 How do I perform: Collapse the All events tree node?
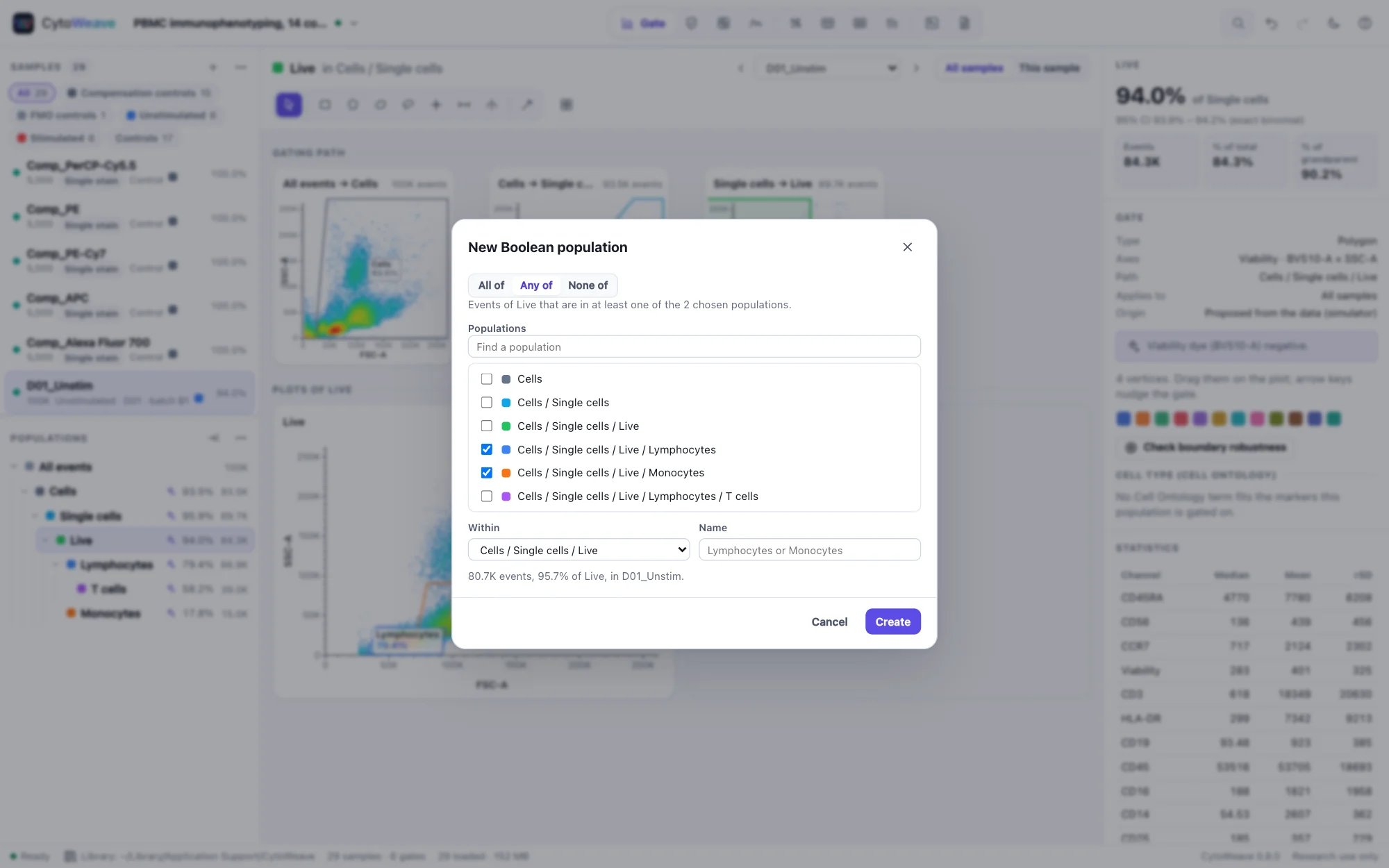point(14,467)
